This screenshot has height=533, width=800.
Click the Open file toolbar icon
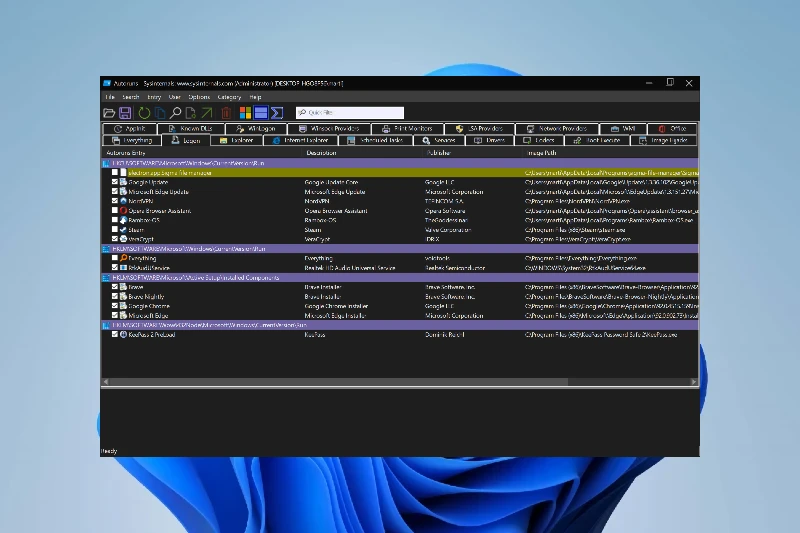click(109, 113)
